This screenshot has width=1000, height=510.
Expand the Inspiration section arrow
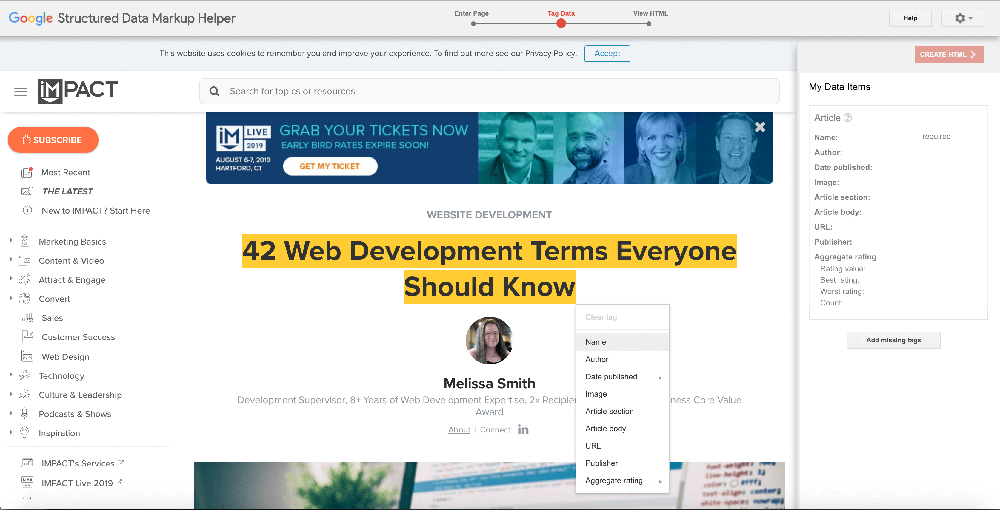tap(10, 433)
